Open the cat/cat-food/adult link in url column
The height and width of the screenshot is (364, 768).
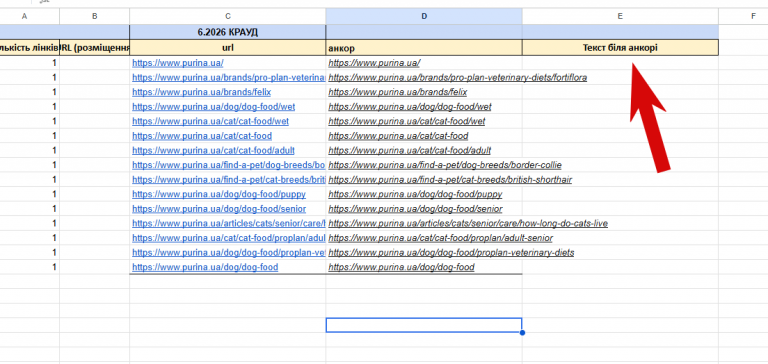click(213, 150)
